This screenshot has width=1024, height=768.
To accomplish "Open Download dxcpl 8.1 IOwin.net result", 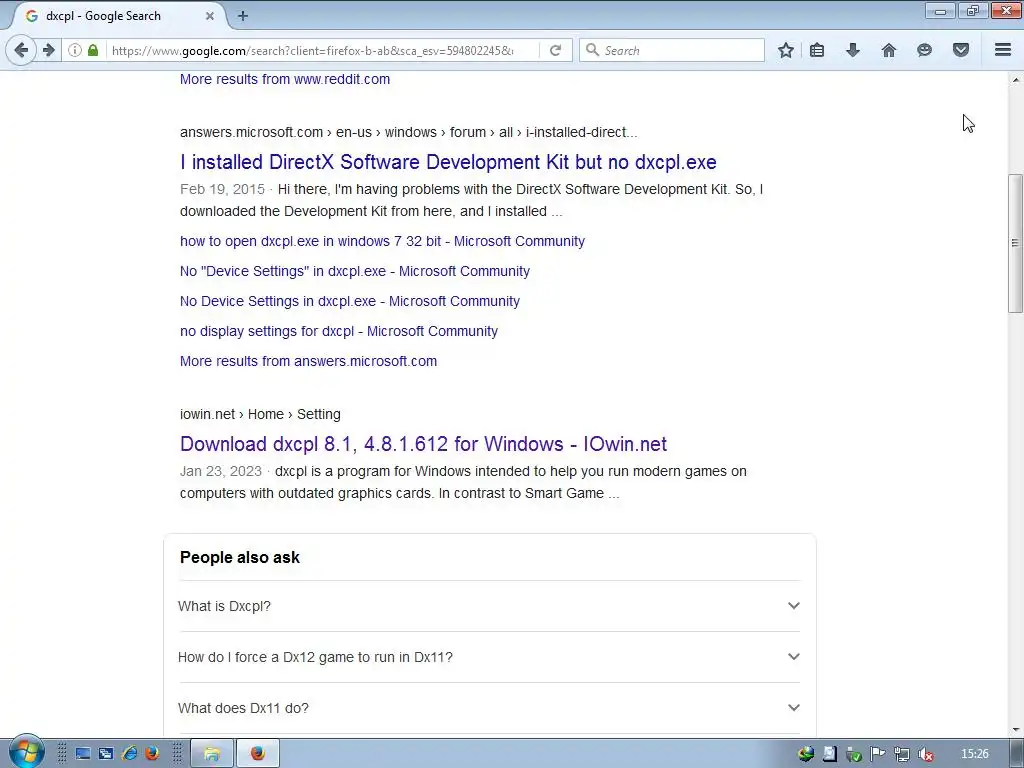I will point(423,444).
